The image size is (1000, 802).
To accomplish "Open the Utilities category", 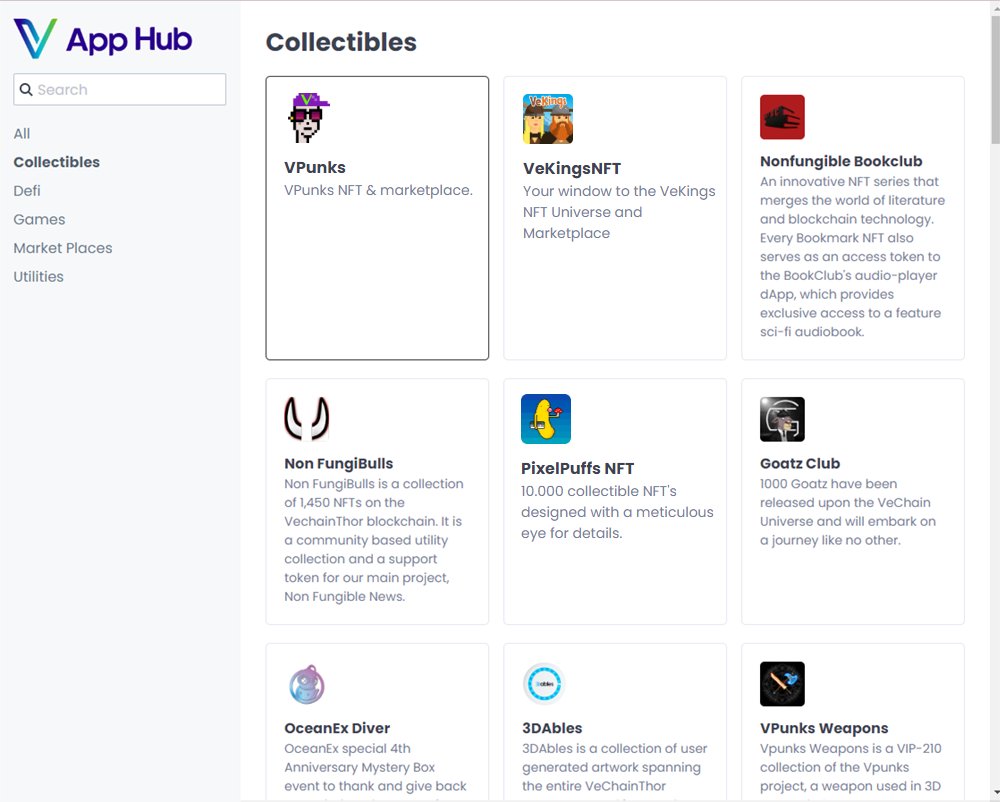I will (x=38, y=277).
